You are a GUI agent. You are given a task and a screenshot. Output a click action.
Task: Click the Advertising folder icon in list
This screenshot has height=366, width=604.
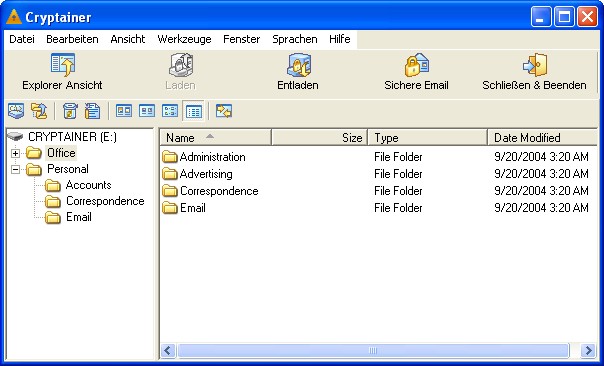(x=169, y=174)
